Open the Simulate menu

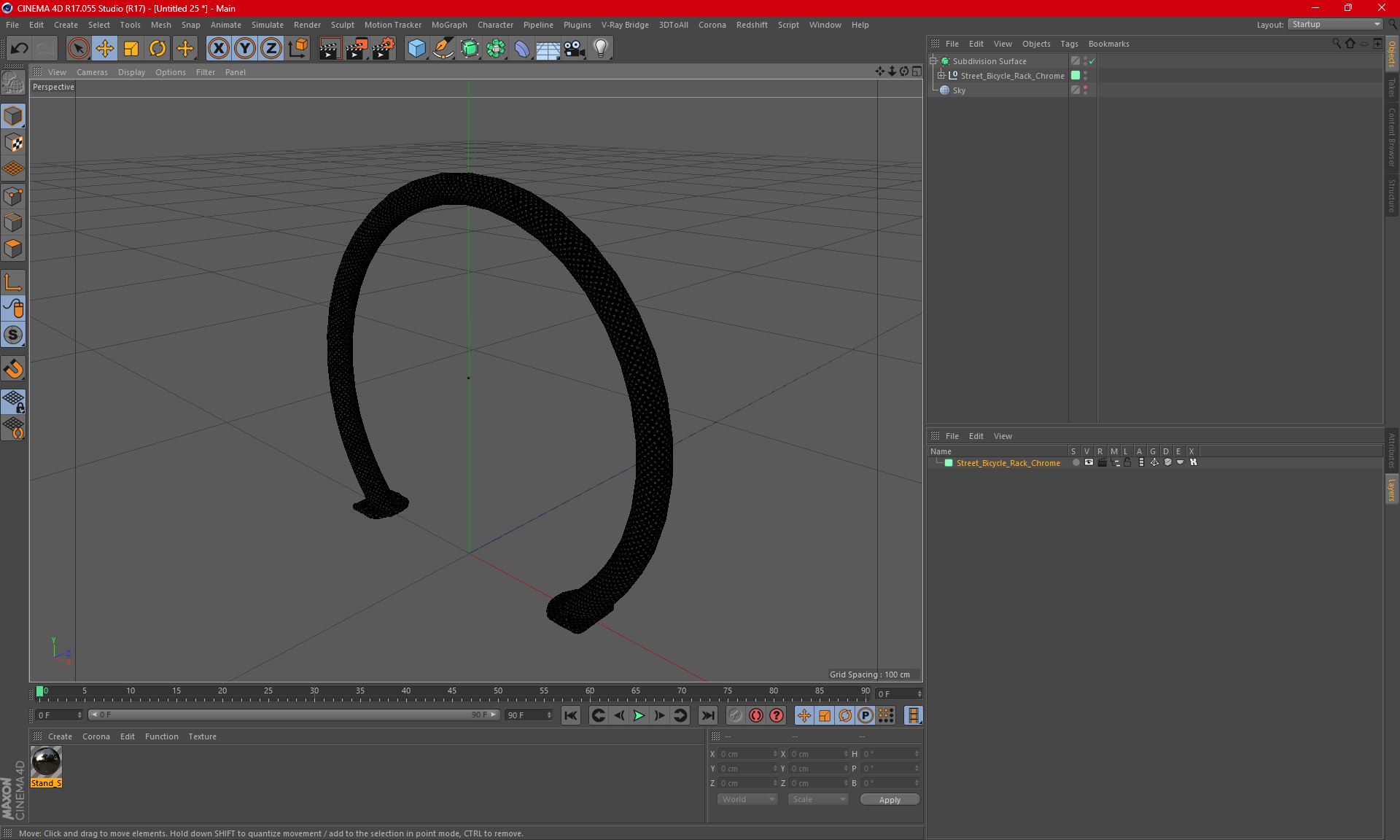(265, 24)
